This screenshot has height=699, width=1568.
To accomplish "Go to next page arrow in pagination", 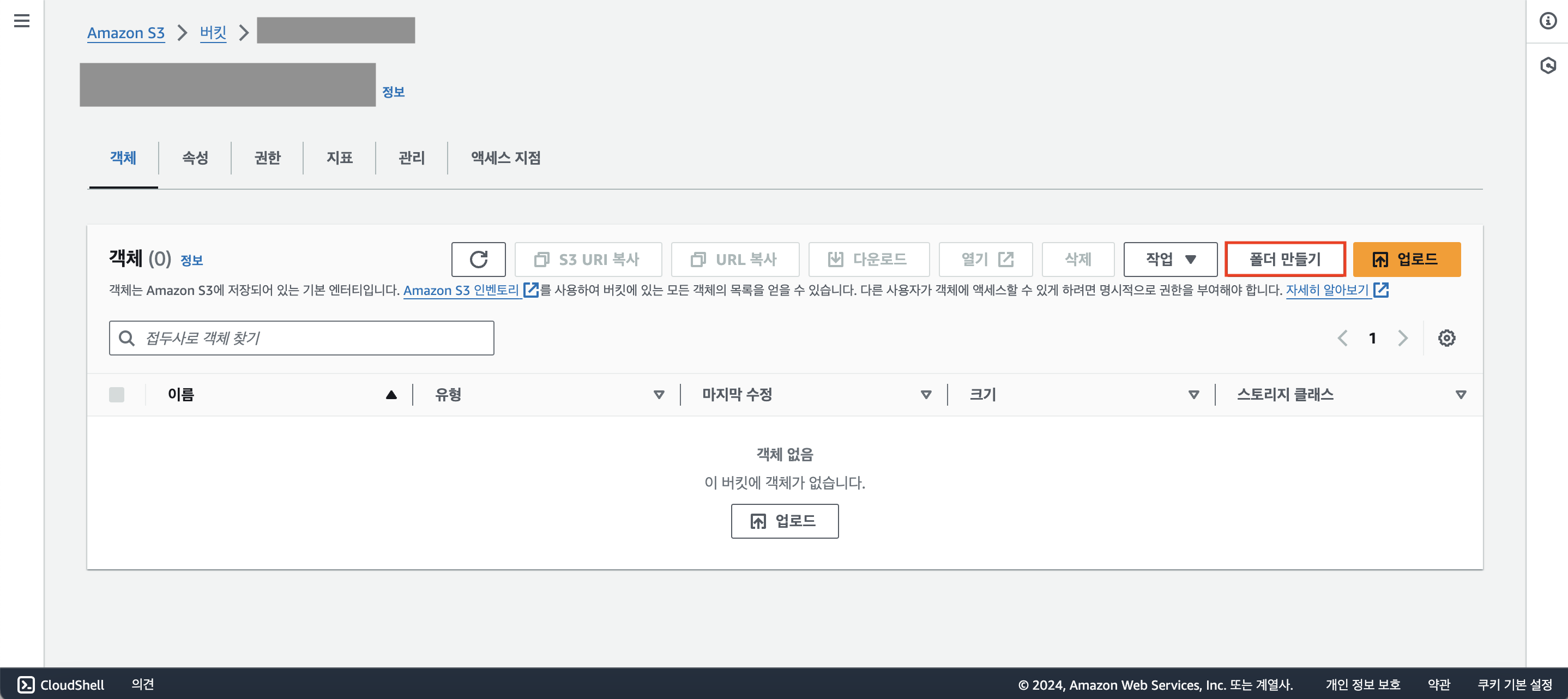I will click(x=1402, y=338).
